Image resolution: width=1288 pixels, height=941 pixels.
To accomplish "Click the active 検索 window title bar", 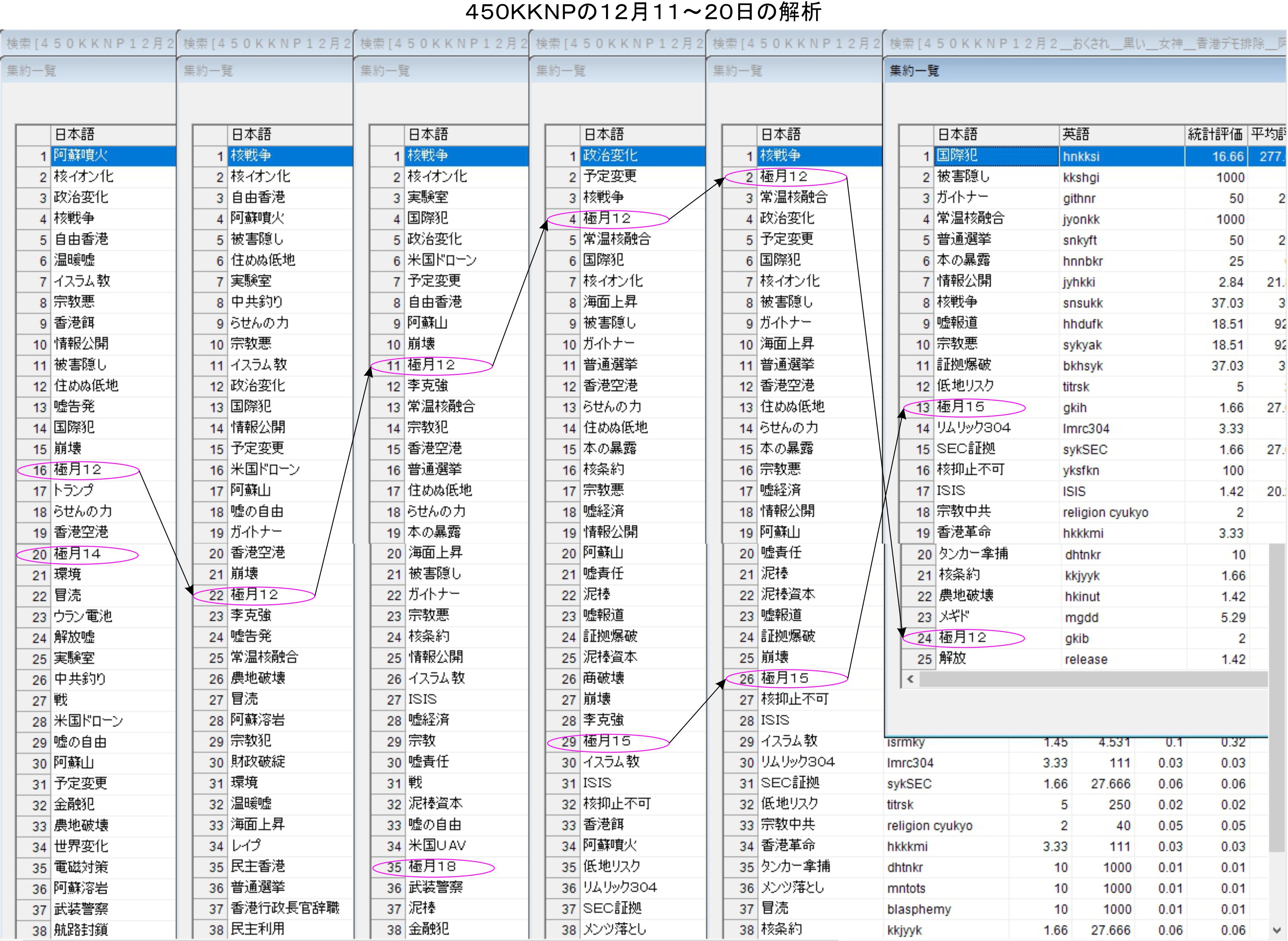I will click(x=1082, y=43).
